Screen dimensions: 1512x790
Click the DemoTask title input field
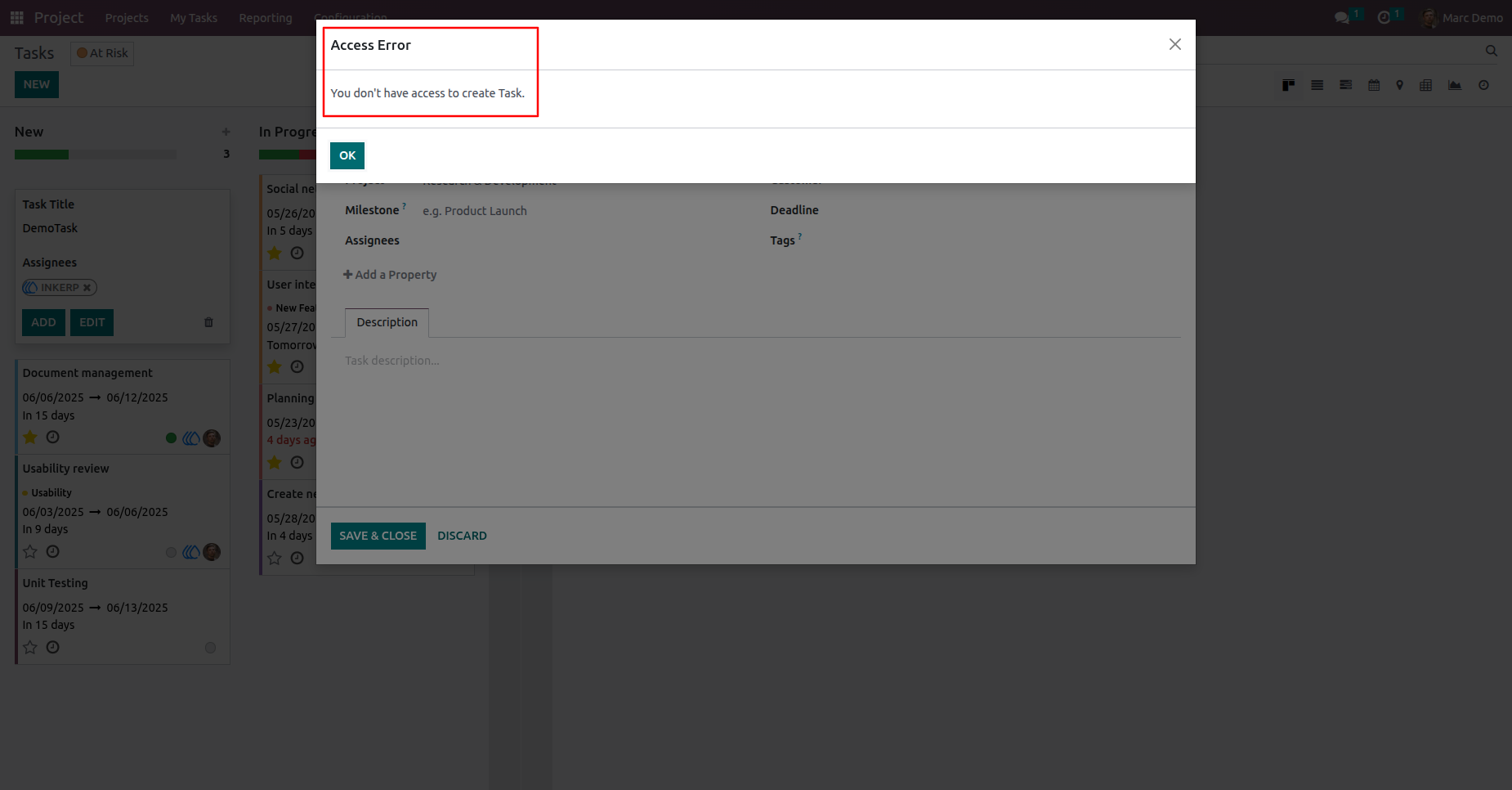pyautogui.click(x=123, y=228)
